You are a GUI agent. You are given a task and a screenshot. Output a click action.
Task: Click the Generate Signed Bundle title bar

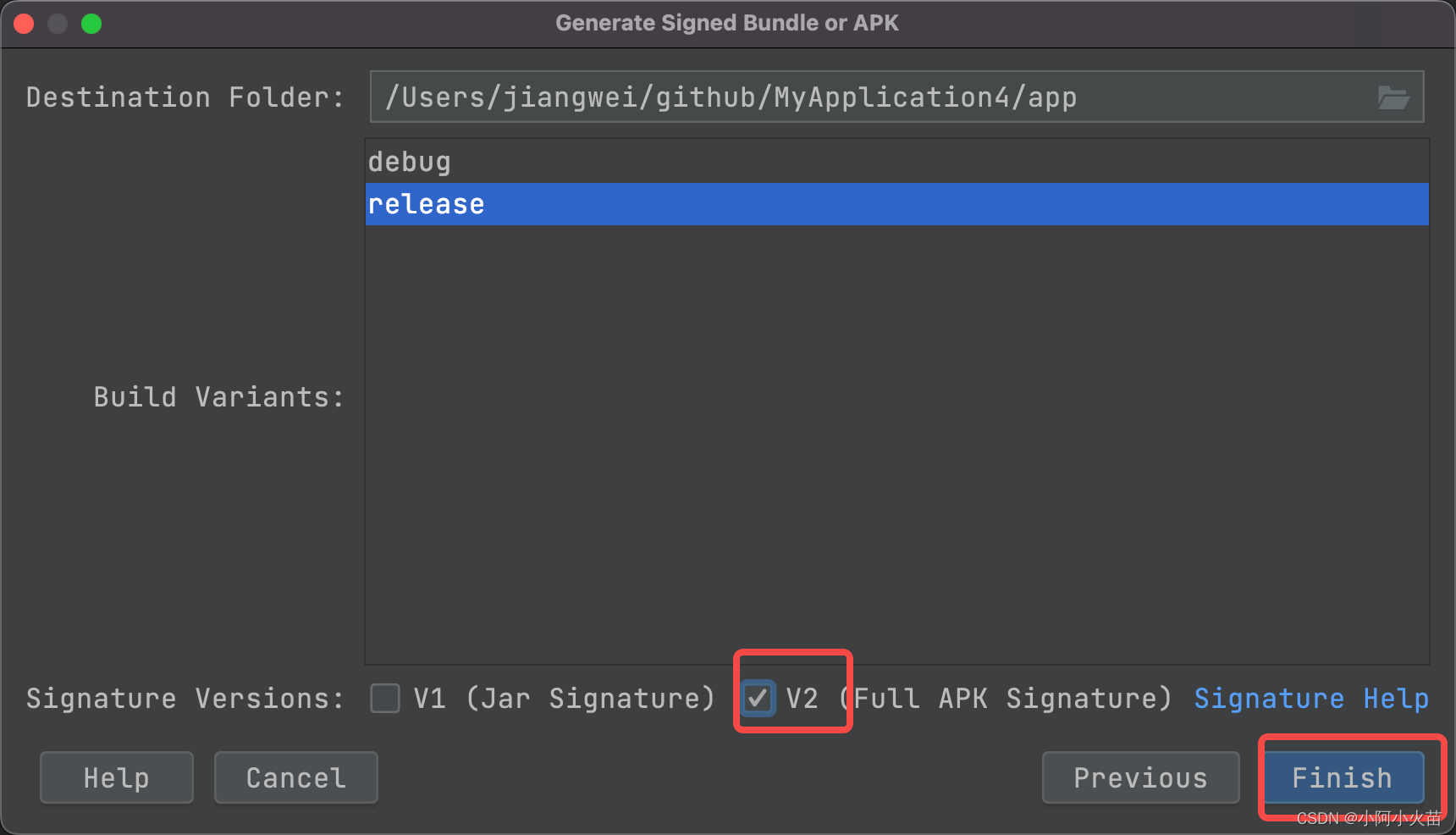tap(727, 23)
